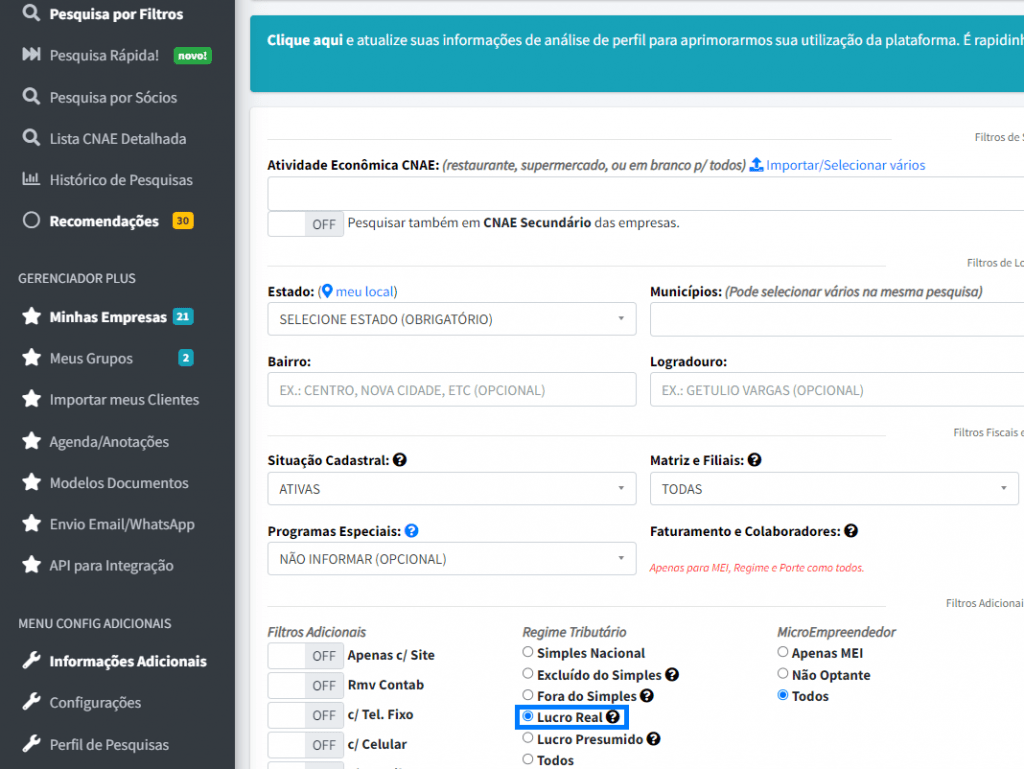
Task: Click into the Bairro text field
Action: 451,390
